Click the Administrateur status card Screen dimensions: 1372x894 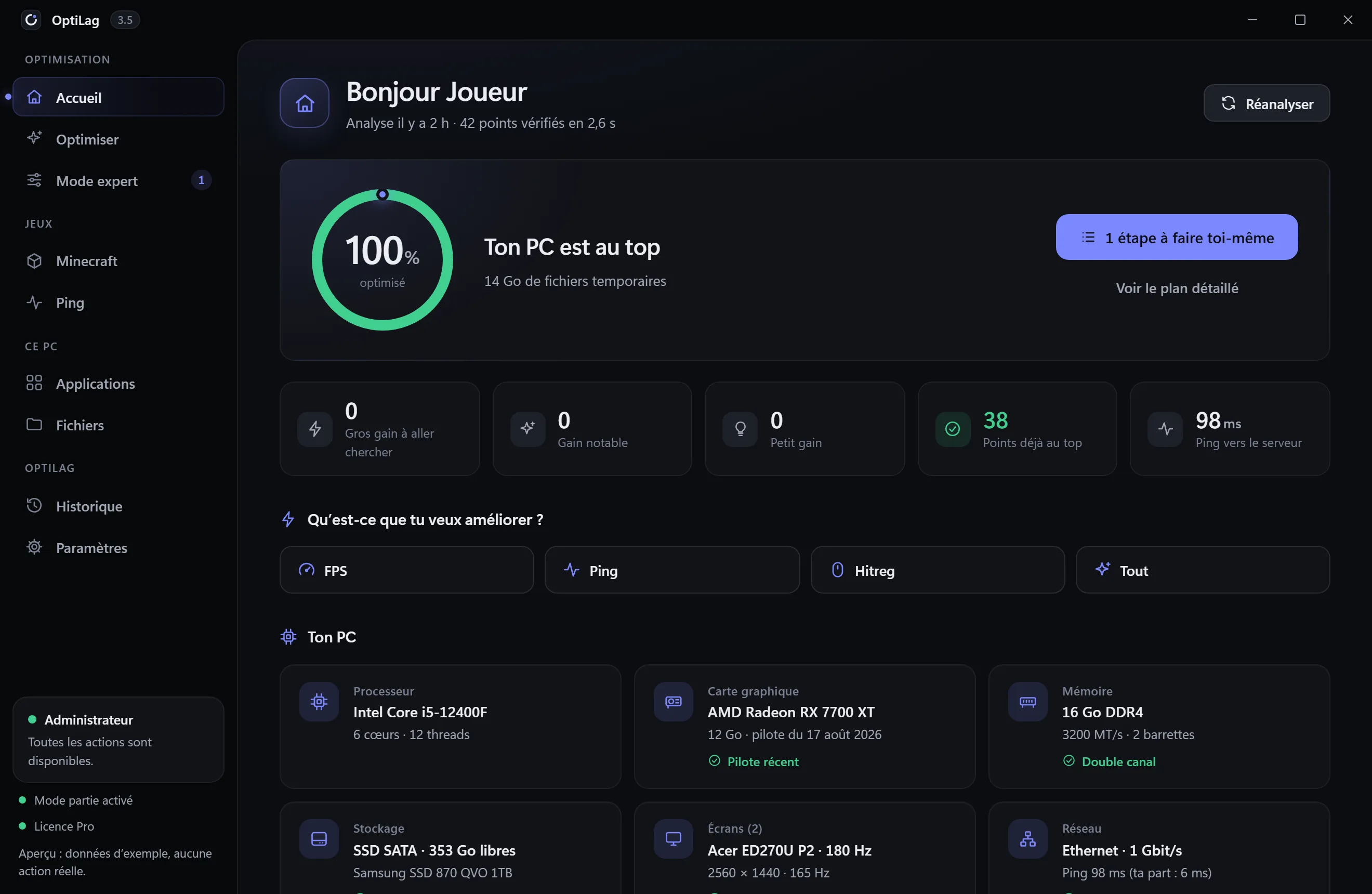pos(118,740)
